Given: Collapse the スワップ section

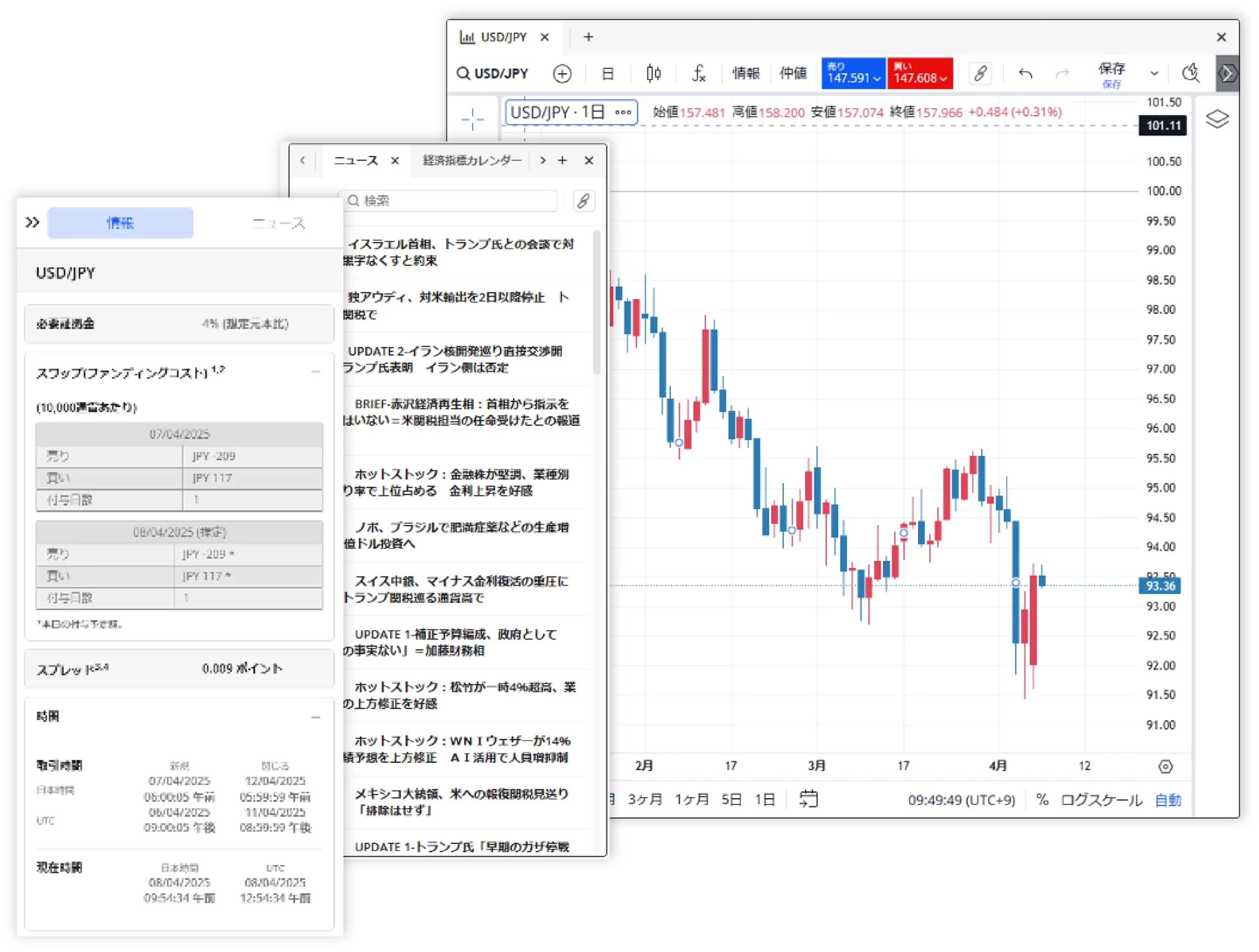Looking at the screenshot, I should 316,372.
